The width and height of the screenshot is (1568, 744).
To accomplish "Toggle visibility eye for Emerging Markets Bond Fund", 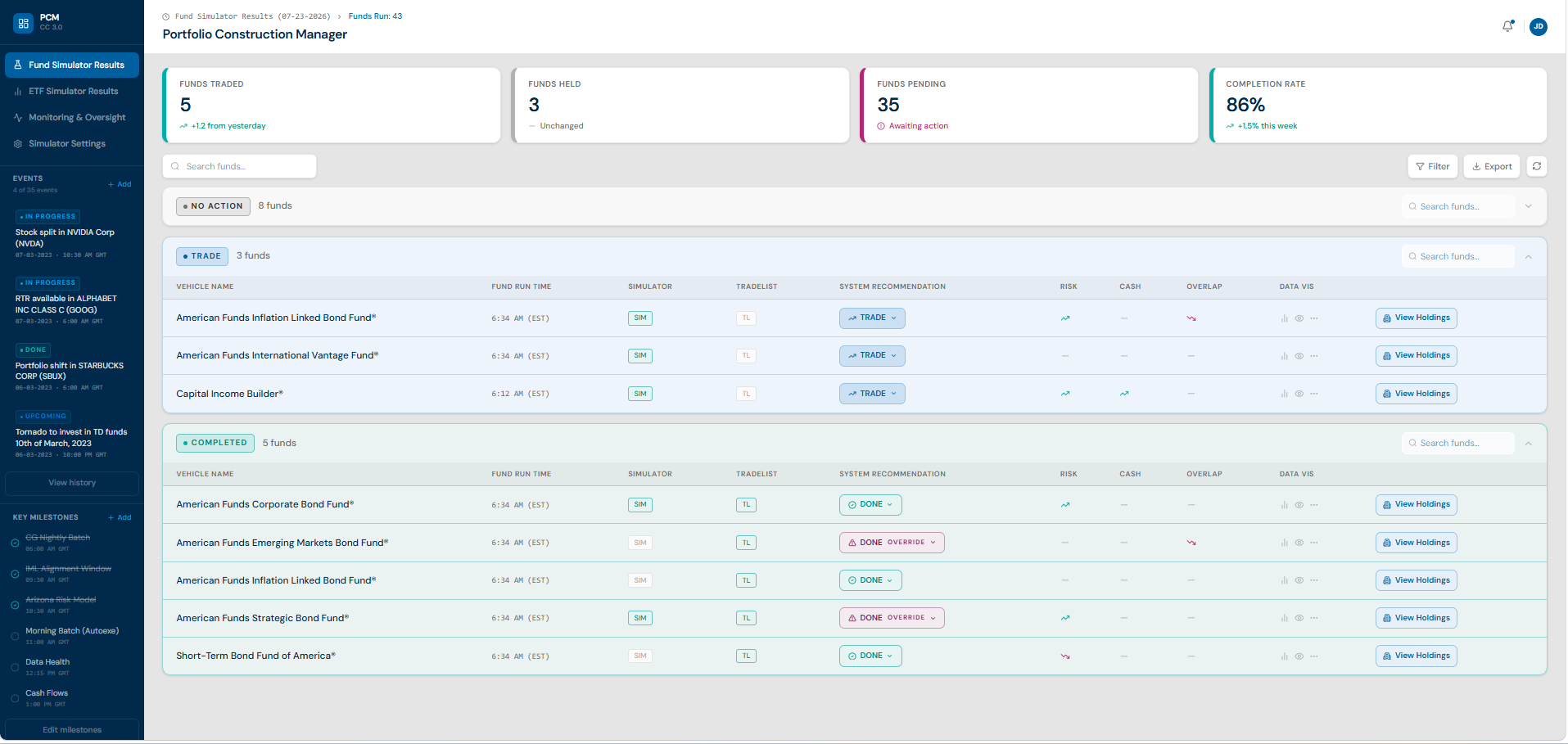I will [x=1299, y=543].
